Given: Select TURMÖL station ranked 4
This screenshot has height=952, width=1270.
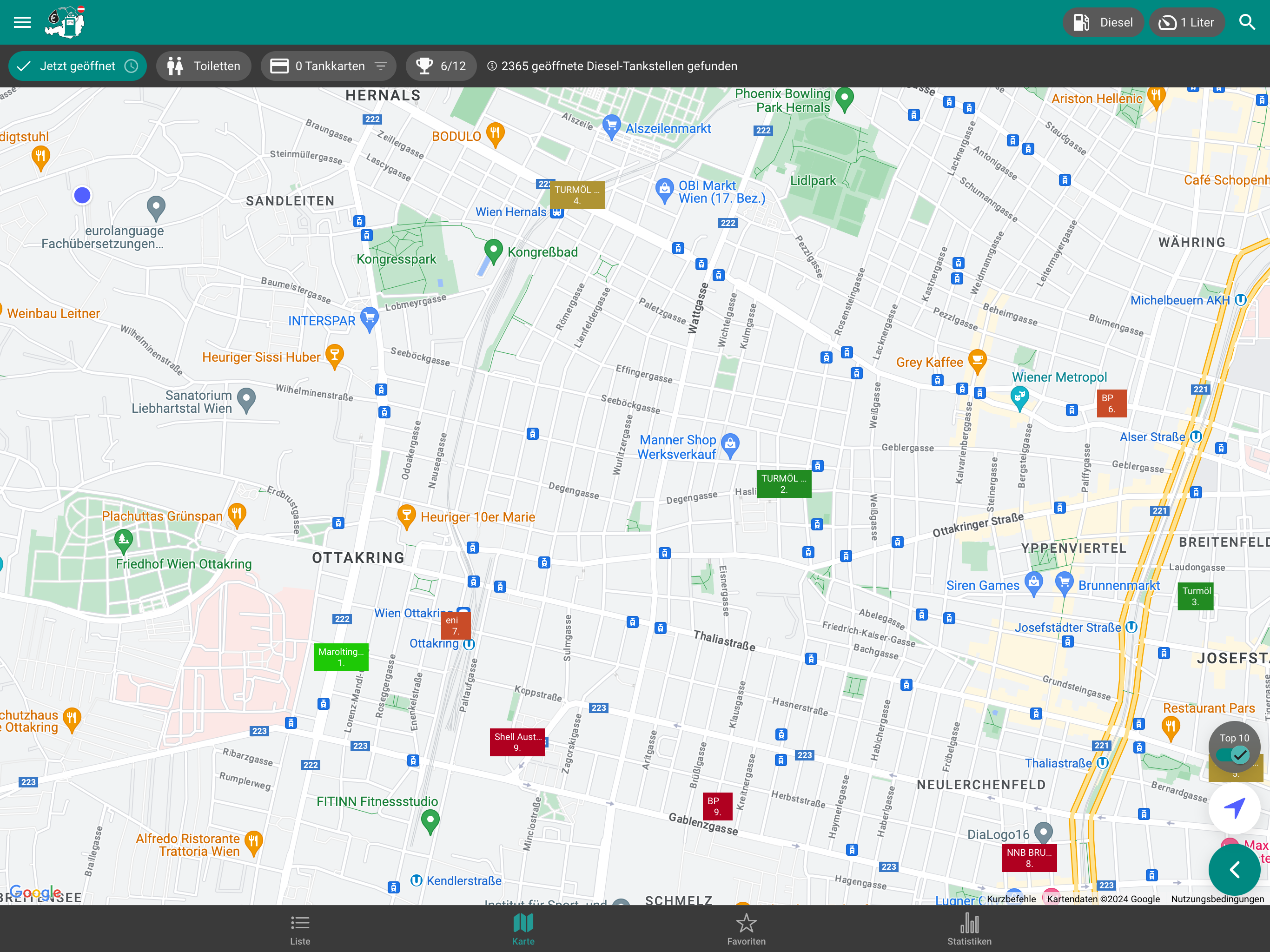Looking at the screenshot, I should click(577, 195).
